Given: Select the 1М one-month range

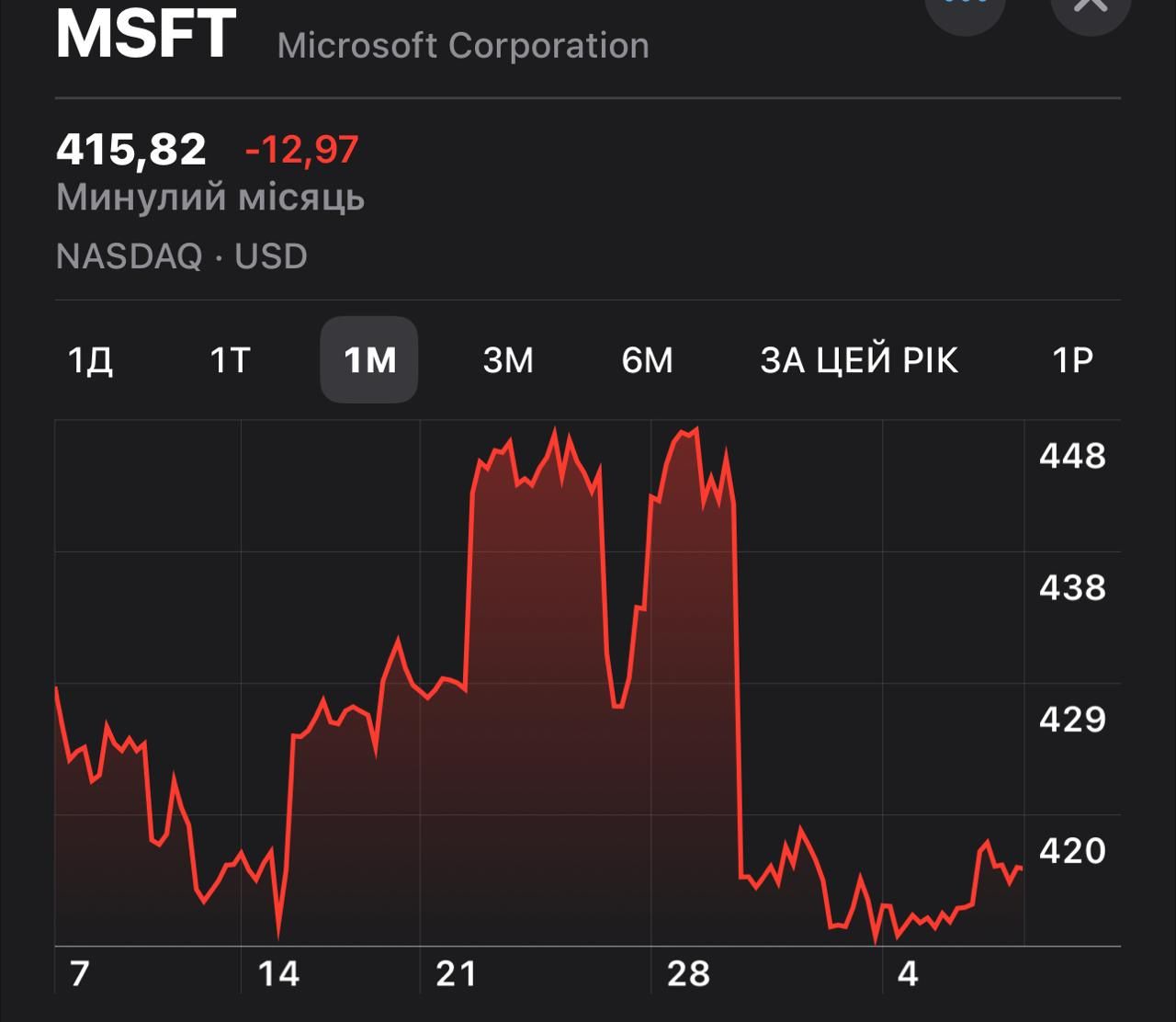Looking at the screenshot, I should [x=369, y=360].
